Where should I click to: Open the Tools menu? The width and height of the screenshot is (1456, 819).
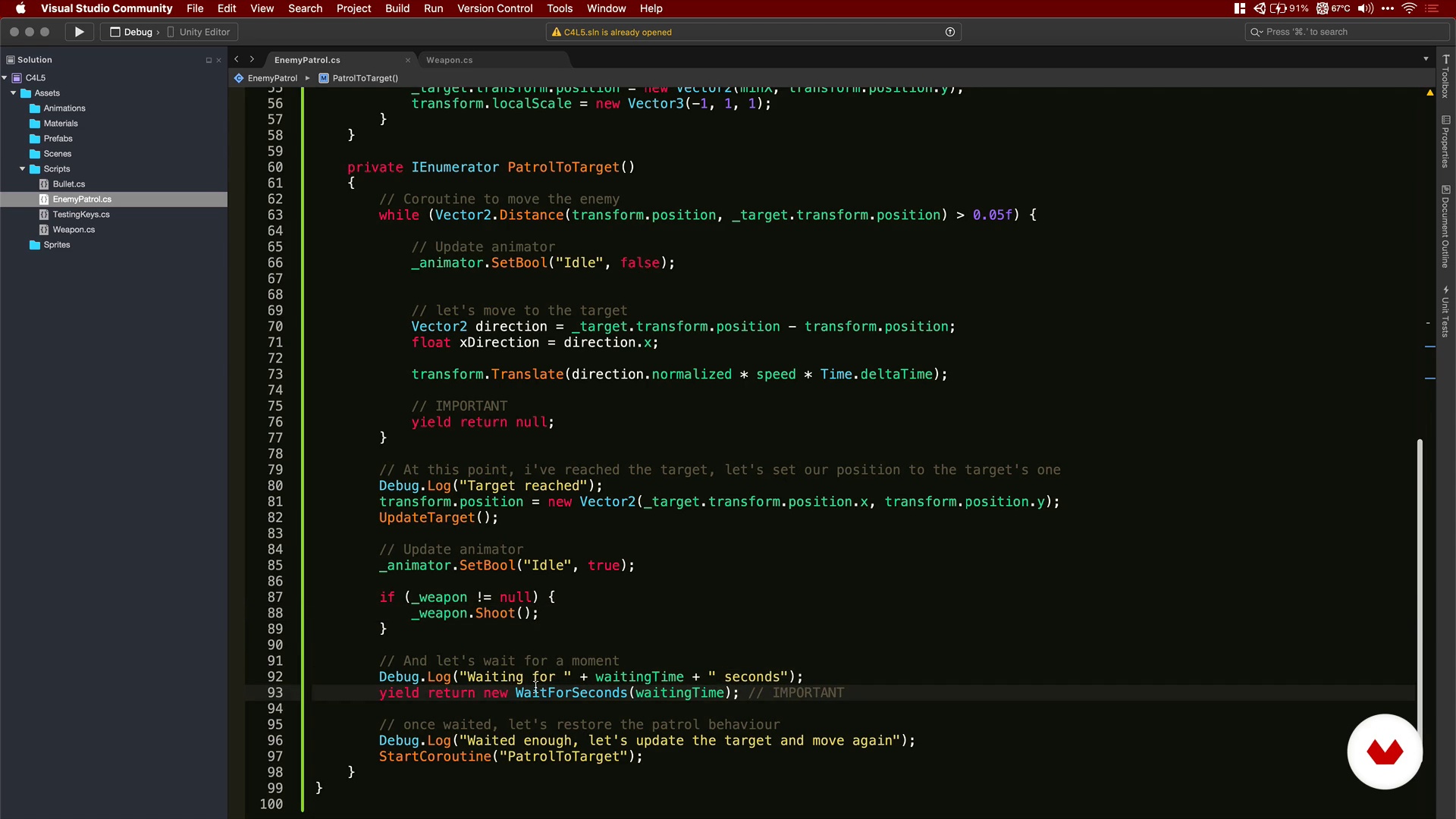(x=560, y=8)
